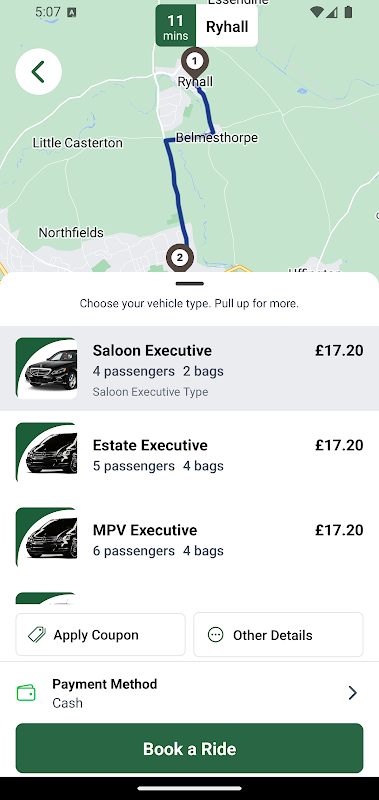Tap the 11 mins Ryhall ETA label
This screenshot has width=379, height=800.
pyautogui.click(x=207, y=26)
